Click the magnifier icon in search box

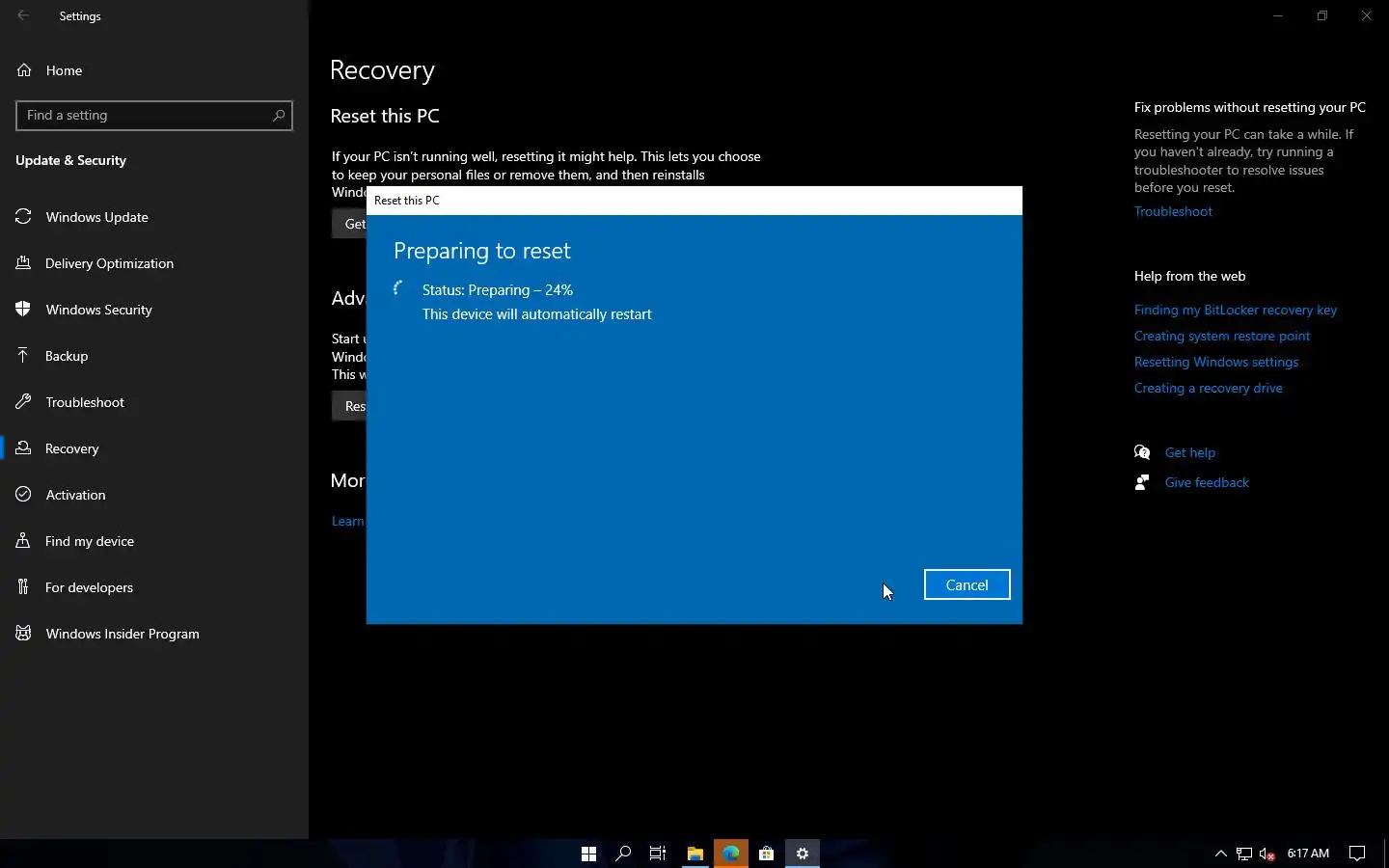tap(279, 115)
